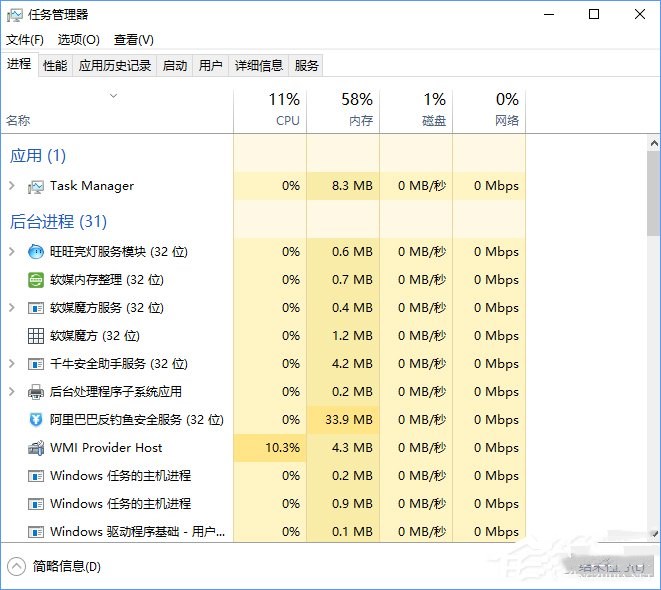Click the 1.2 MB memory value

point(352,336)
